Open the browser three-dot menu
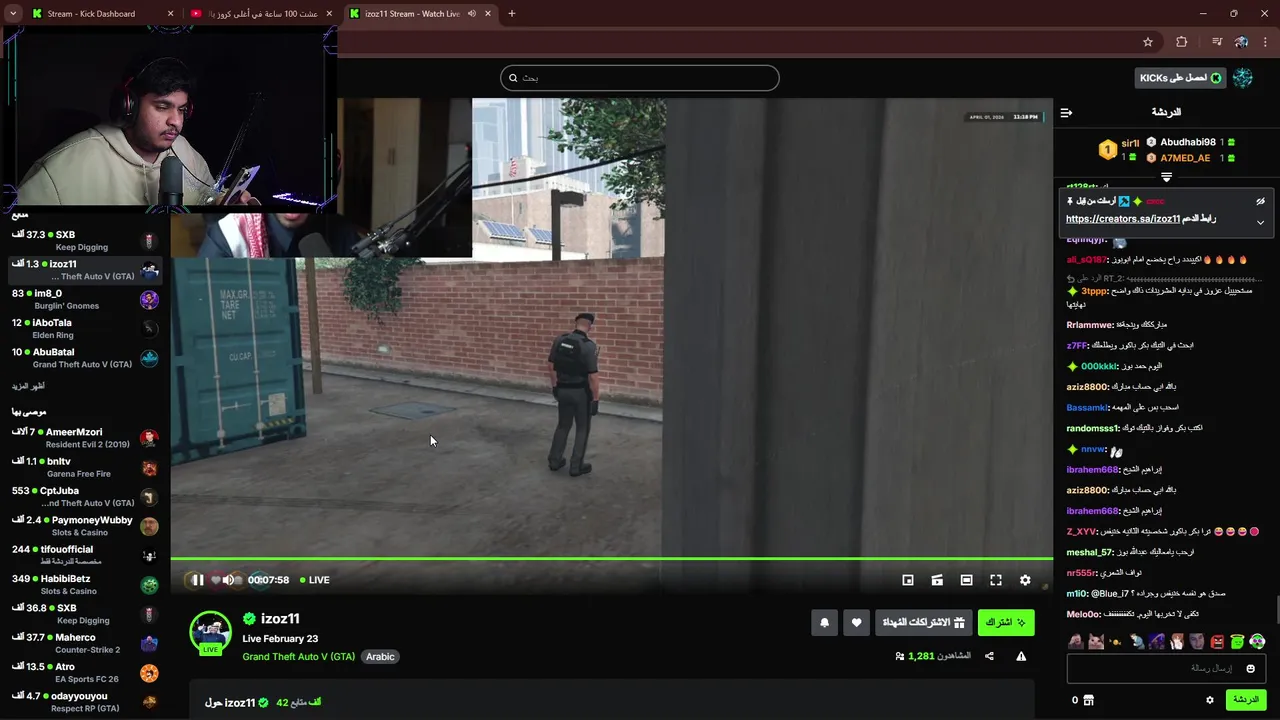 tap(1266, 42)
